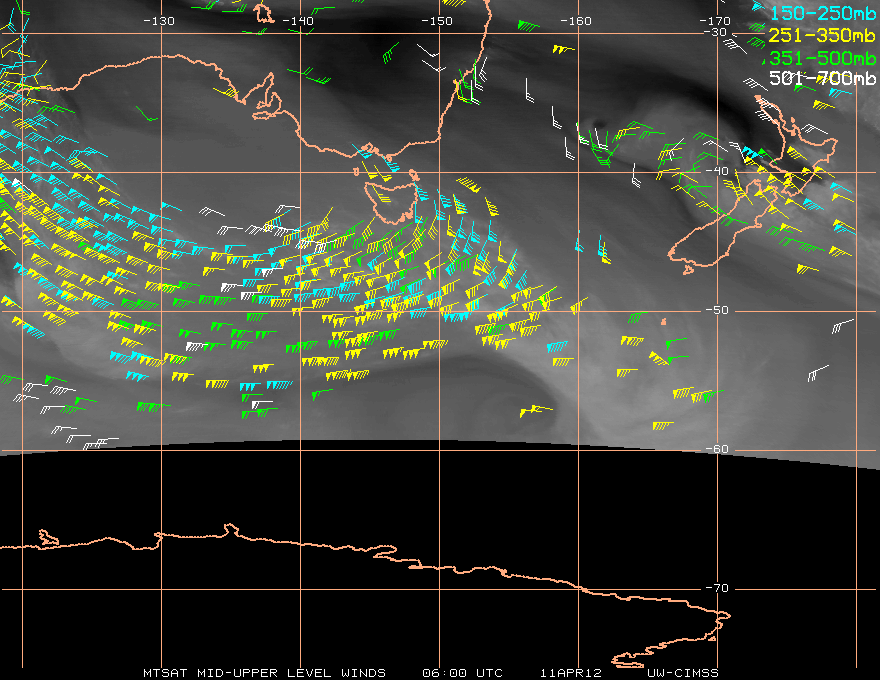Click the -70 latitude label
Image resolution: width=880 pixels, height=680 pixels.
(717, 588)
